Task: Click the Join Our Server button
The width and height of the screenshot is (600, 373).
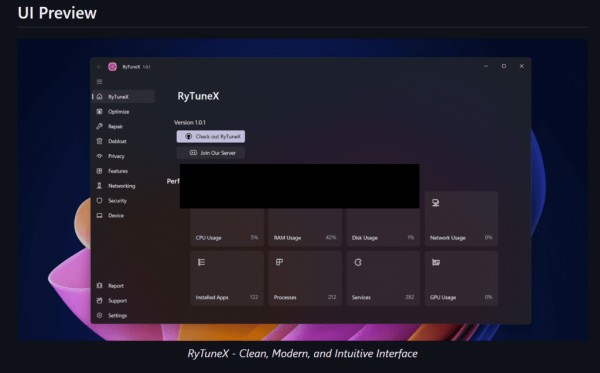Action: click(211, 153)
